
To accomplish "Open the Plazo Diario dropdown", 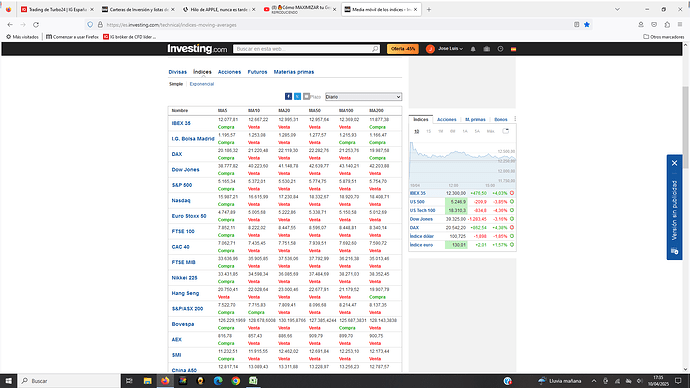I will coord(363,97).
